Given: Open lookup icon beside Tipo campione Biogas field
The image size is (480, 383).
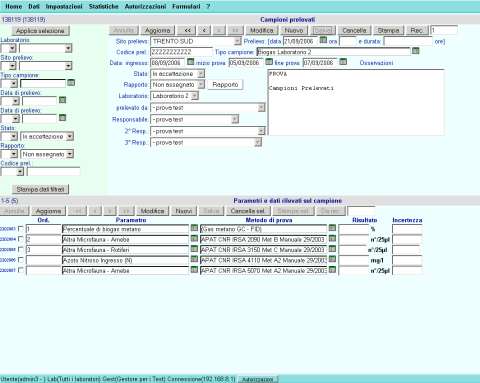Looking at the screenshot, I should pos(415,51).
